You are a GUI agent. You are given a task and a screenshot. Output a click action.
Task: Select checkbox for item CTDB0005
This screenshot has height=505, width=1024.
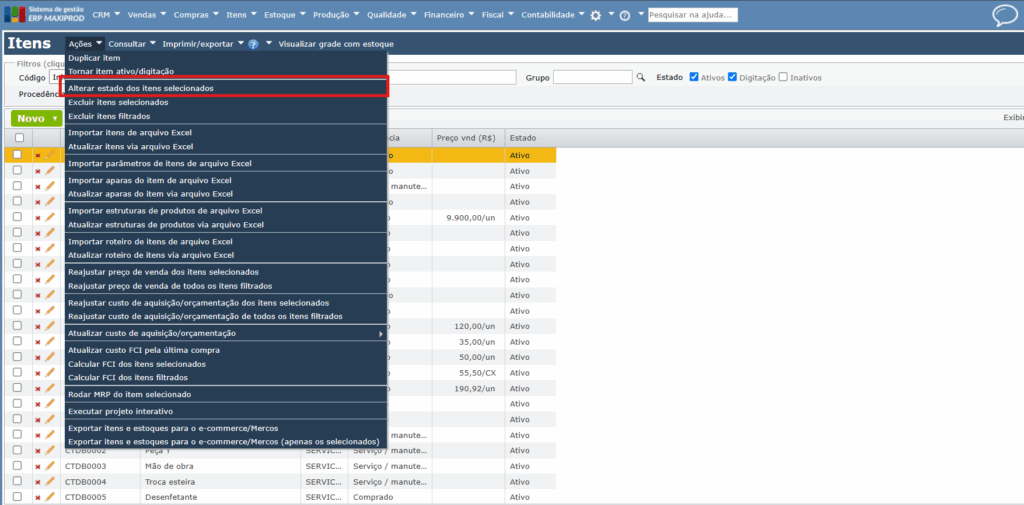(x=18, y=497)
